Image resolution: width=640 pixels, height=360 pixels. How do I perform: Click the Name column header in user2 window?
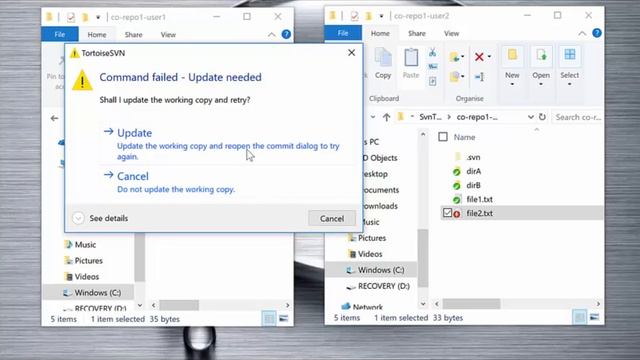[464, 137]
